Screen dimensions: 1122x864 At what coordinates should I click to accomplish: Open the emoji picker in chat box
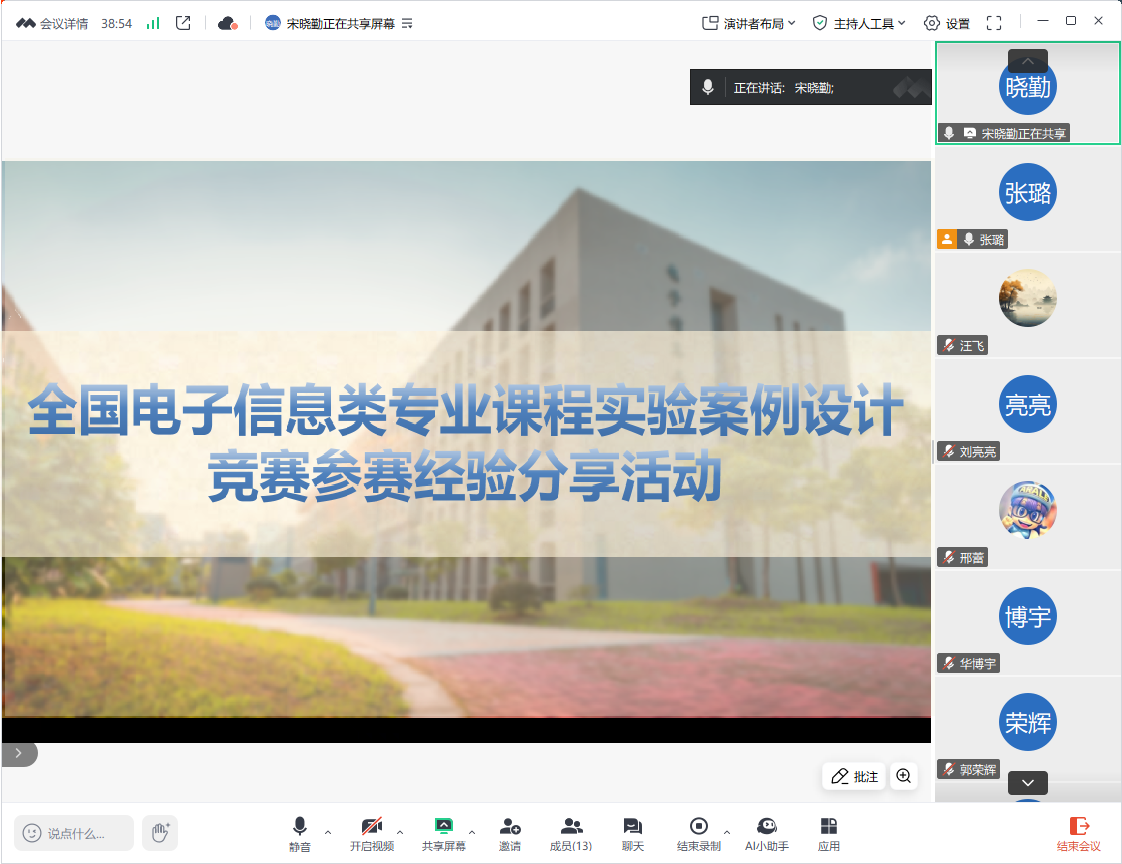[32, 832]
